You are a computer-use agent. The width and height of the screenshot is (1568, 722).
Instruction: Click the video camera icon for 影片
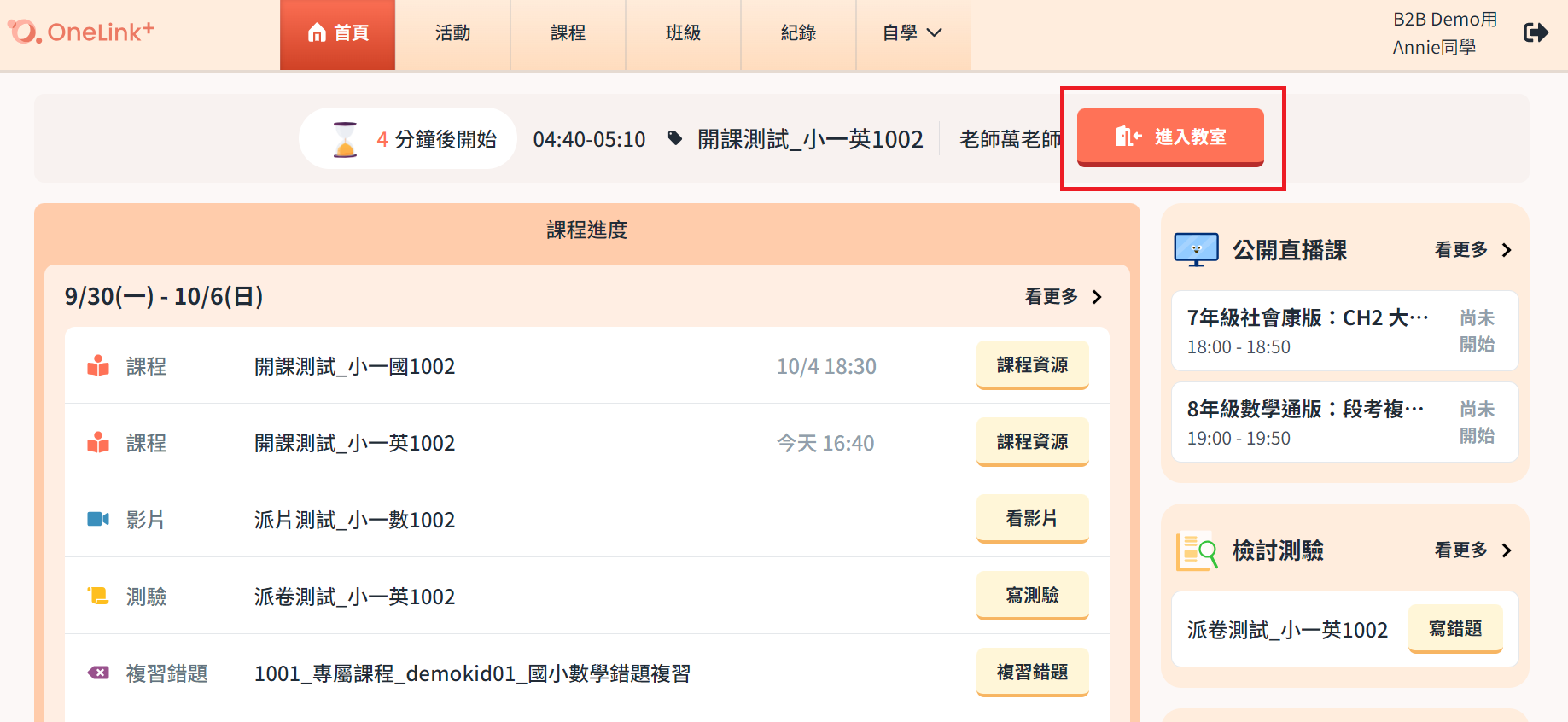tap(98, 519)
